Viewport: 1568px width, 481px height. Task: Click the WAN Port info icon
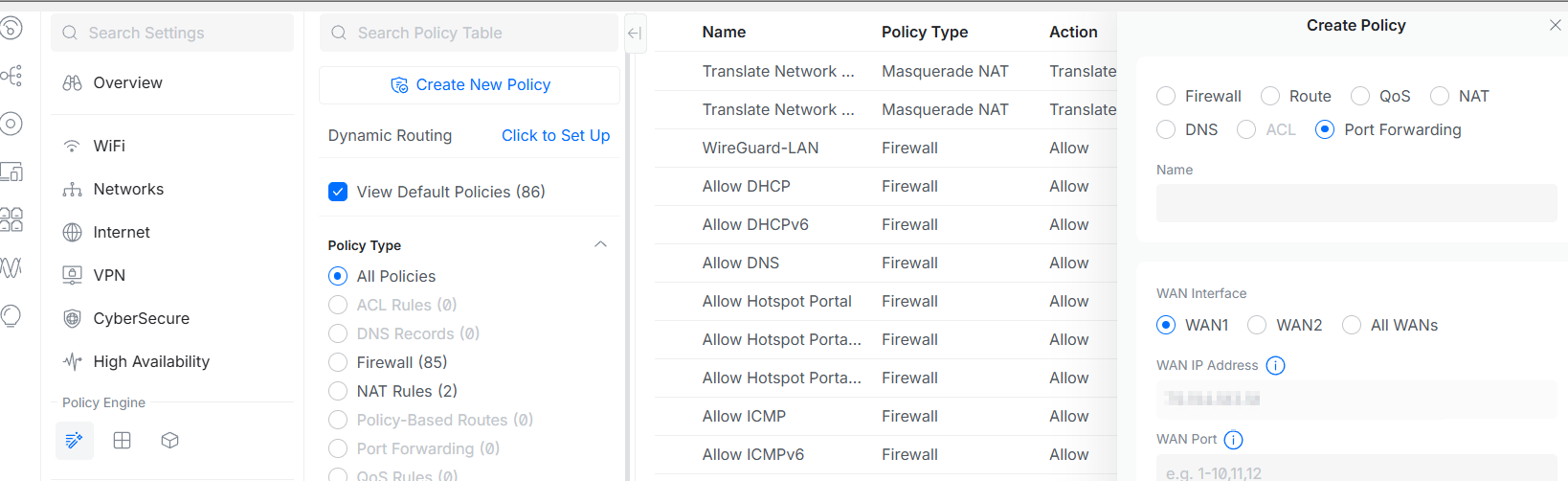coord(1233,440)
